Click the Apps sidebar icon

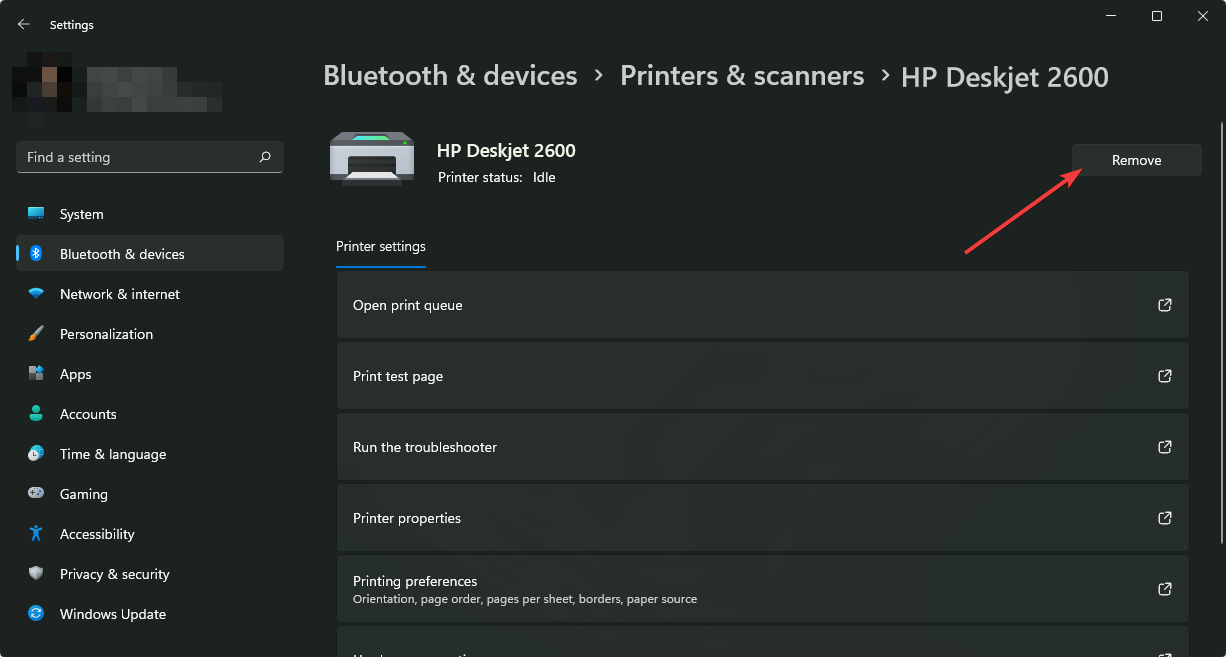click(37, 373)
